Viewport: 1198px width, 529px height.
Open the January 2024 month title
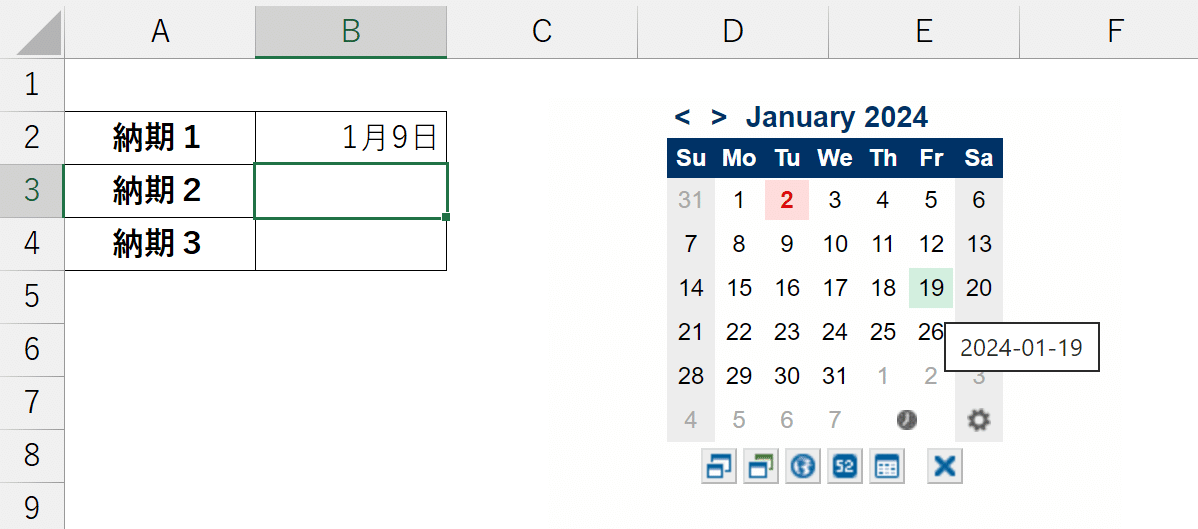pos(837,117)
